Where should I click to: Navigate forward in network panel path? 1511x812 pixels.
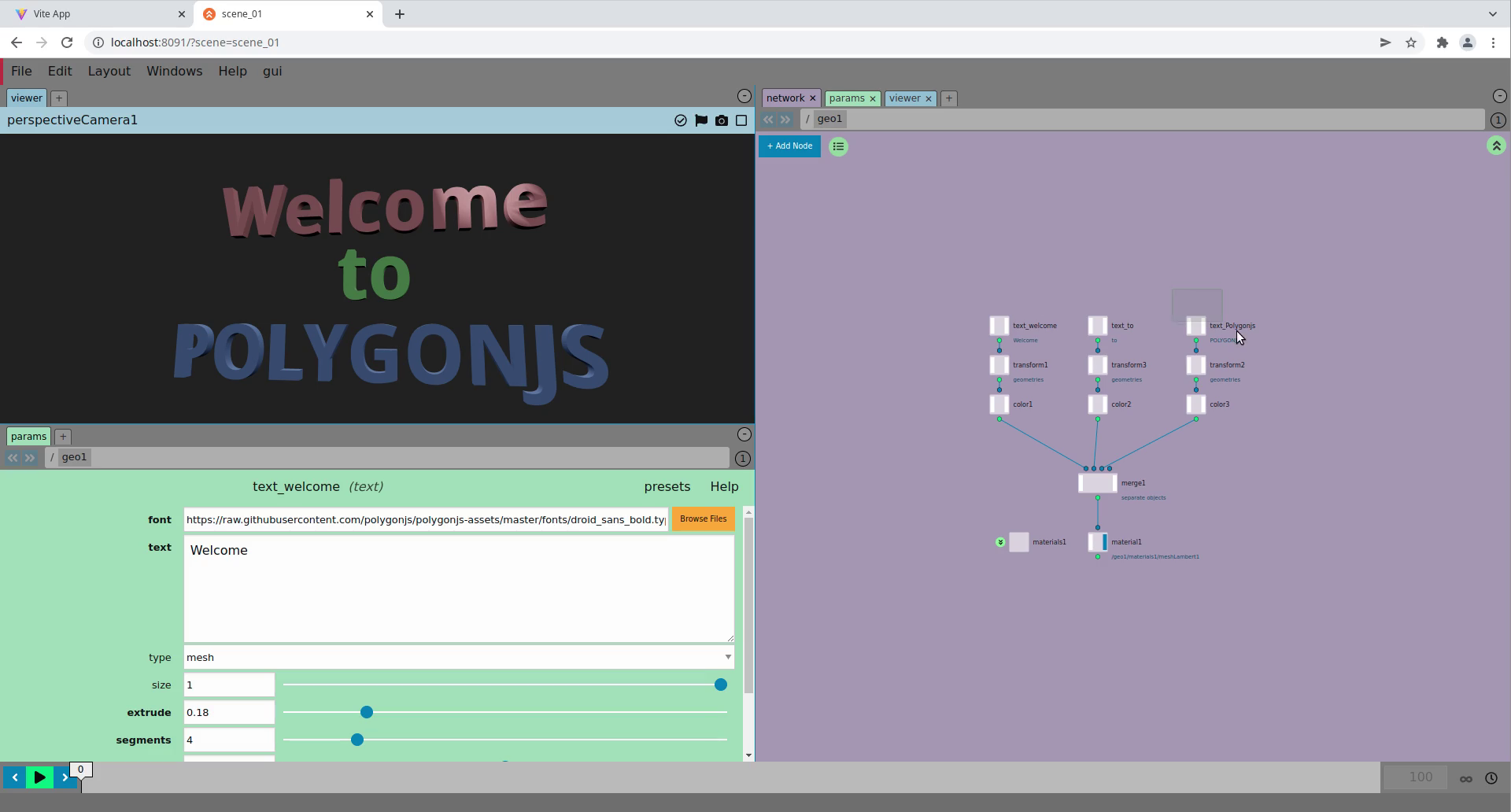tap(785, 120)
